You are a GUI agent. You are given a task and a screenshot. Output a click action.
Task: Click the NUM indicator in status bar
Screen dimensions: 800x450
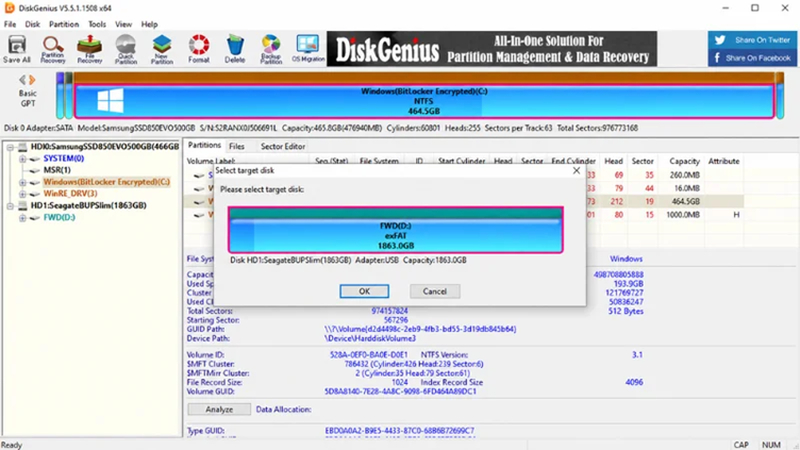click(x=771, y=445)
